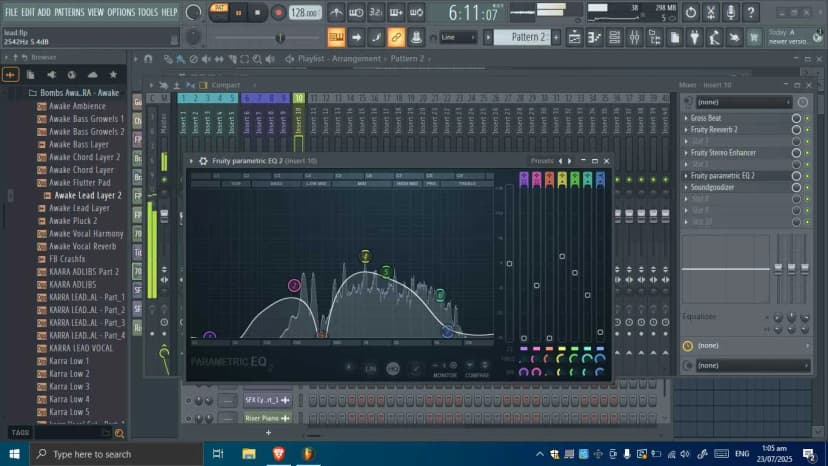828x466 pixels.
Task: Click yellow band 4 token on the EQ curve
Action: [365, 257]
